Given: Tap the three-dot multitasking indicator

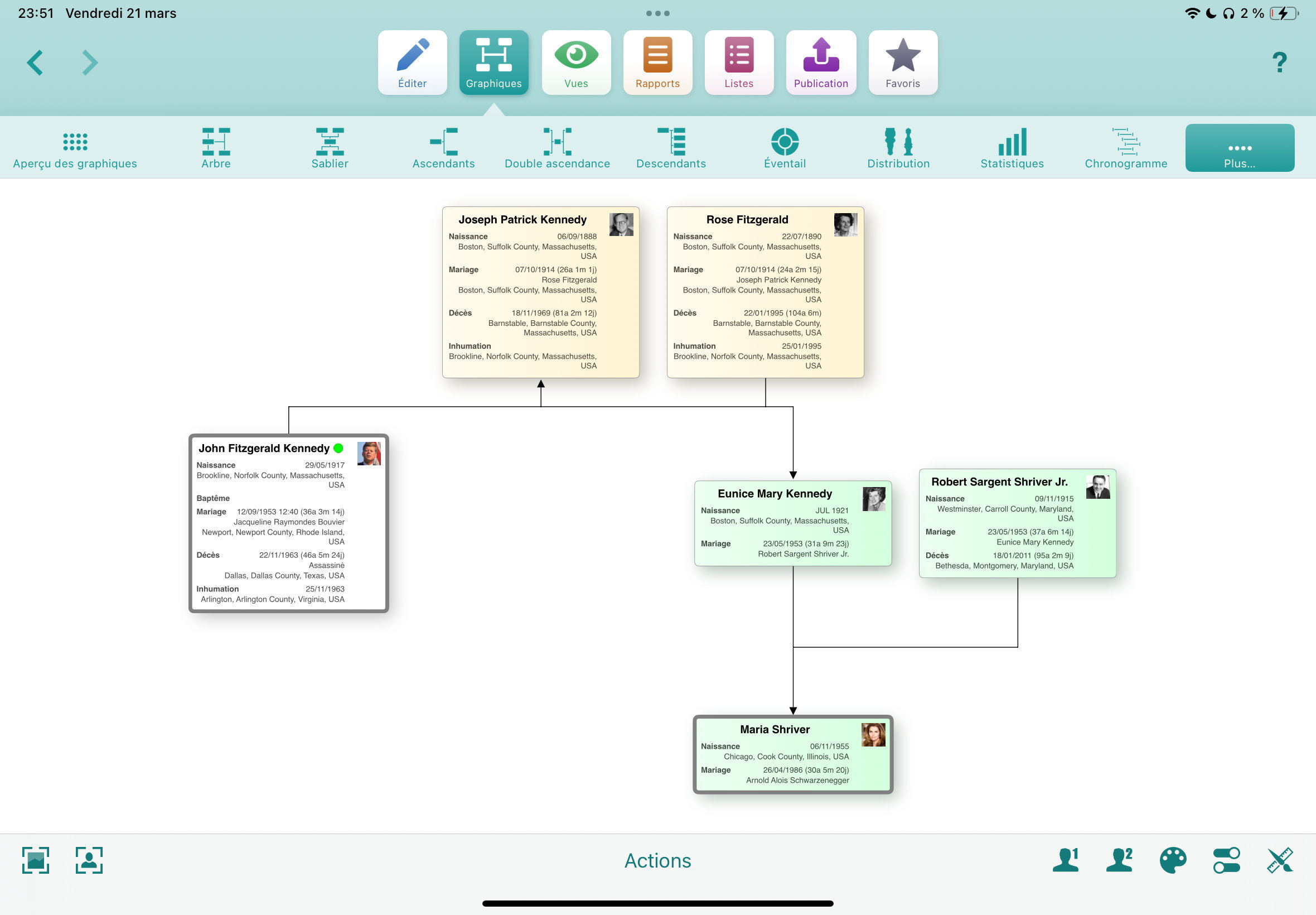Looking at the screenshot, I should point(657,13).
